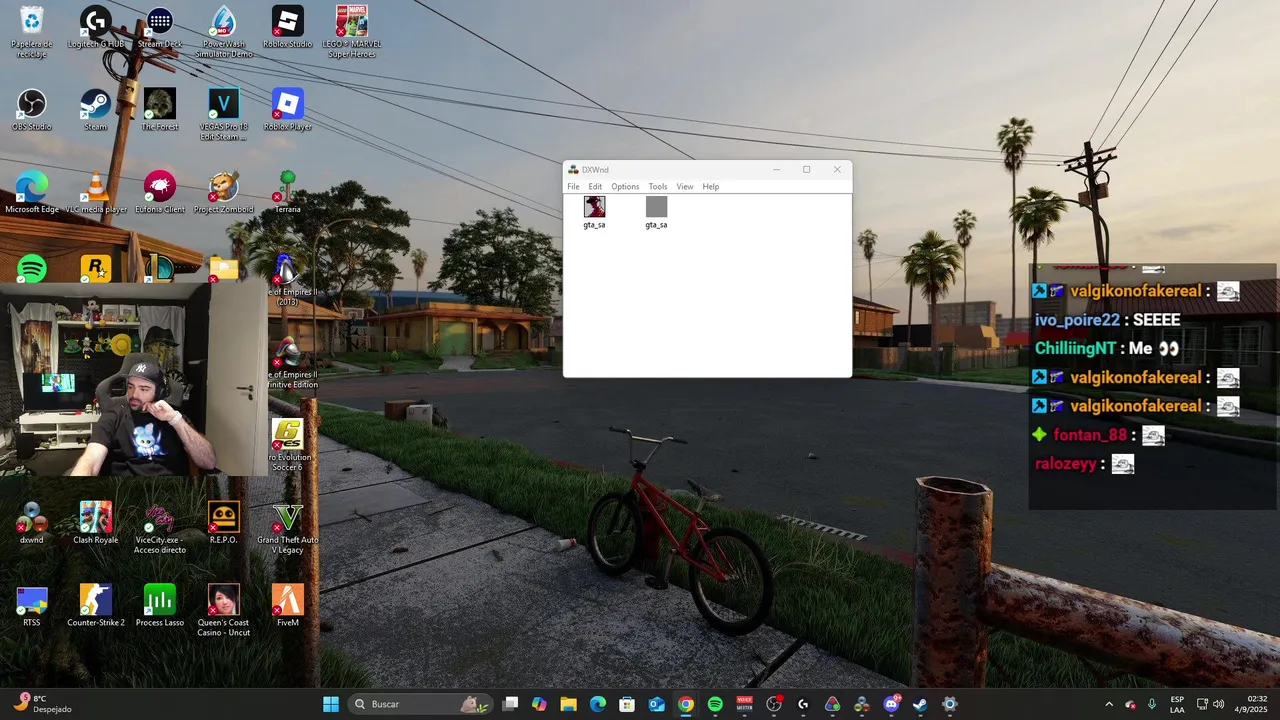Open Outlook from the taskbar
Viewport: 1280px width, 720px height.
click(656, 704)
